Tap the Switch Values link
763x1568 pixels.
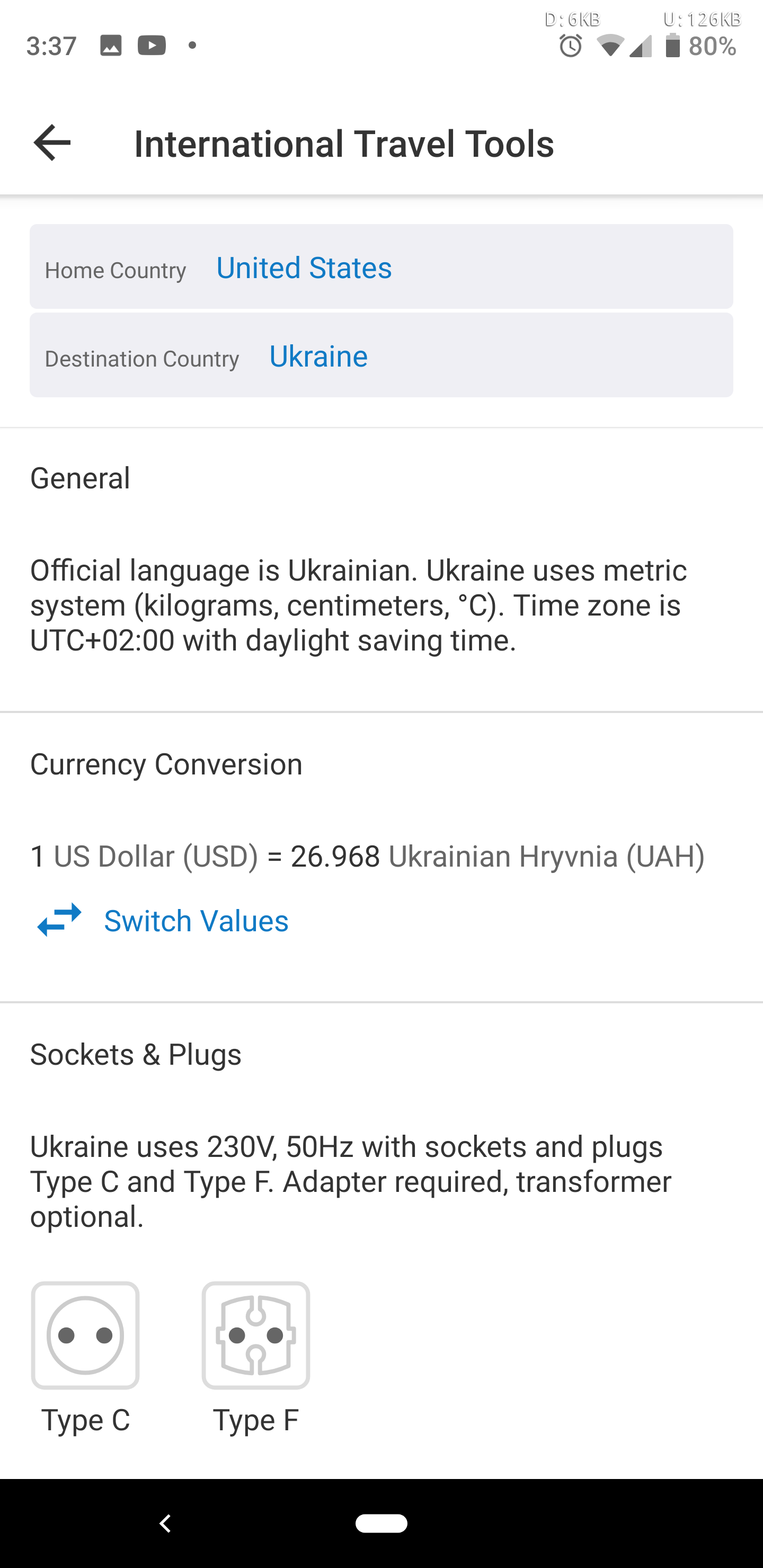pyautogui.click(x=196, y=921)
